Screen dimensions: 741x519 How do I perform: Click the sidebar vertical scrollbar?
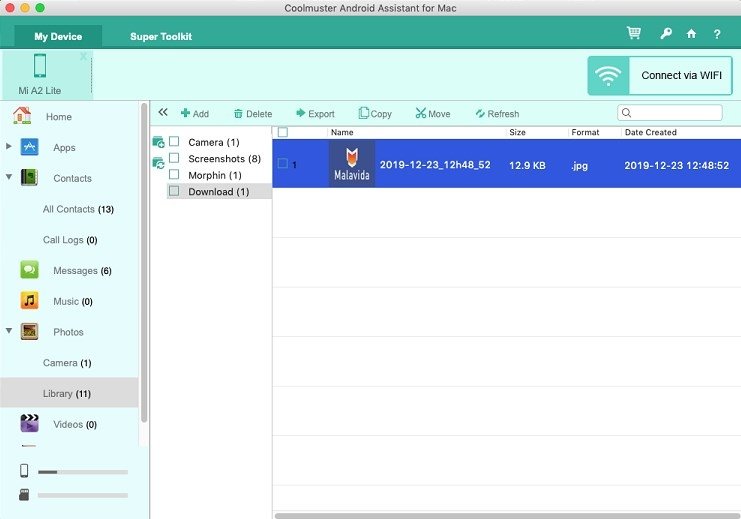[144, 262]
